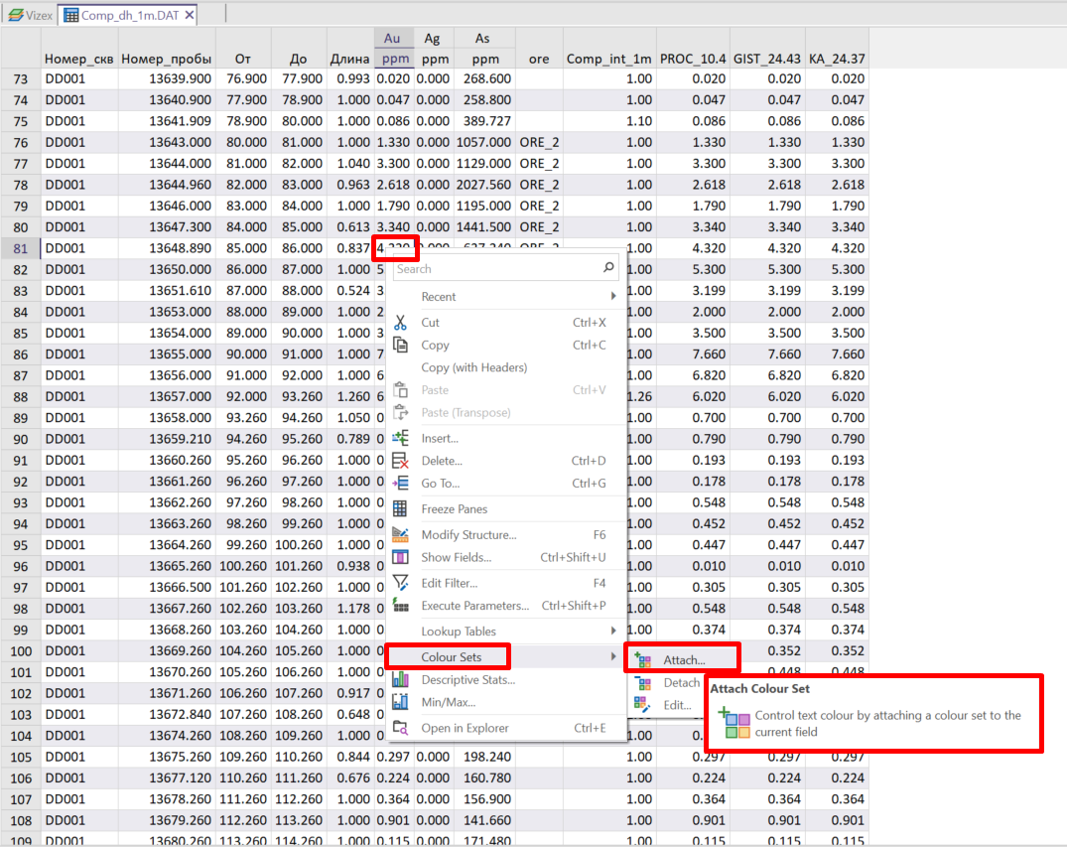Viewport: 1067px width, 847px height.
Task: Click the Edit Filter funnel icon
Action: 401,583
